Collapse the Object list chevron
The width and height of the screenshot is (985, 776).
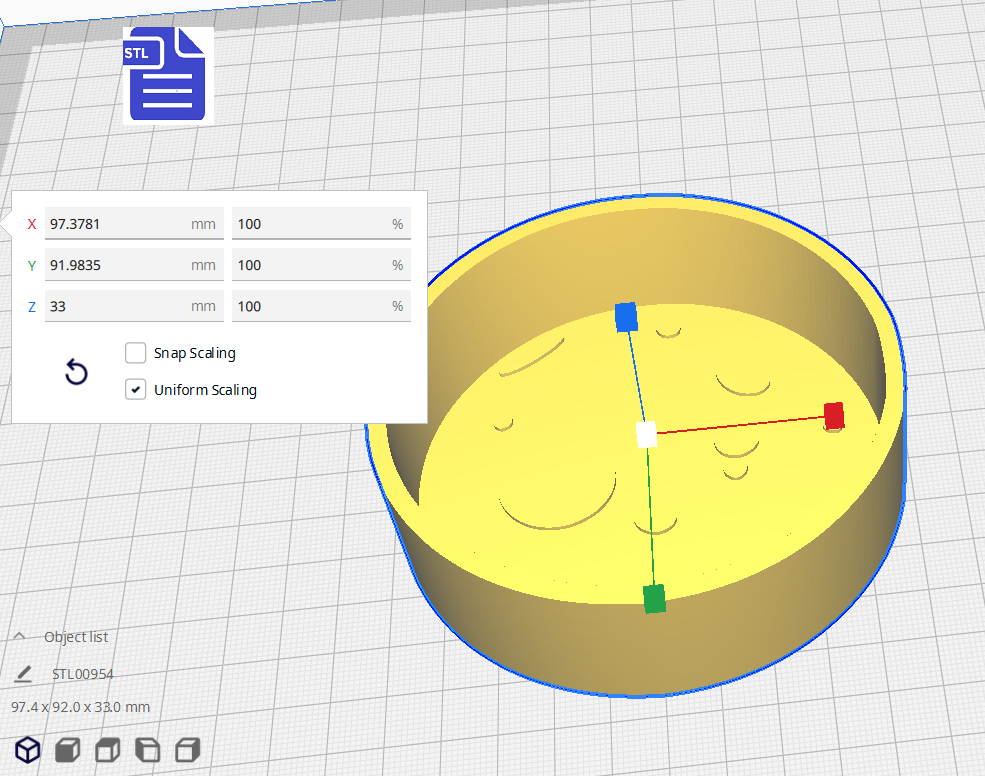click(x=19, y=637)
